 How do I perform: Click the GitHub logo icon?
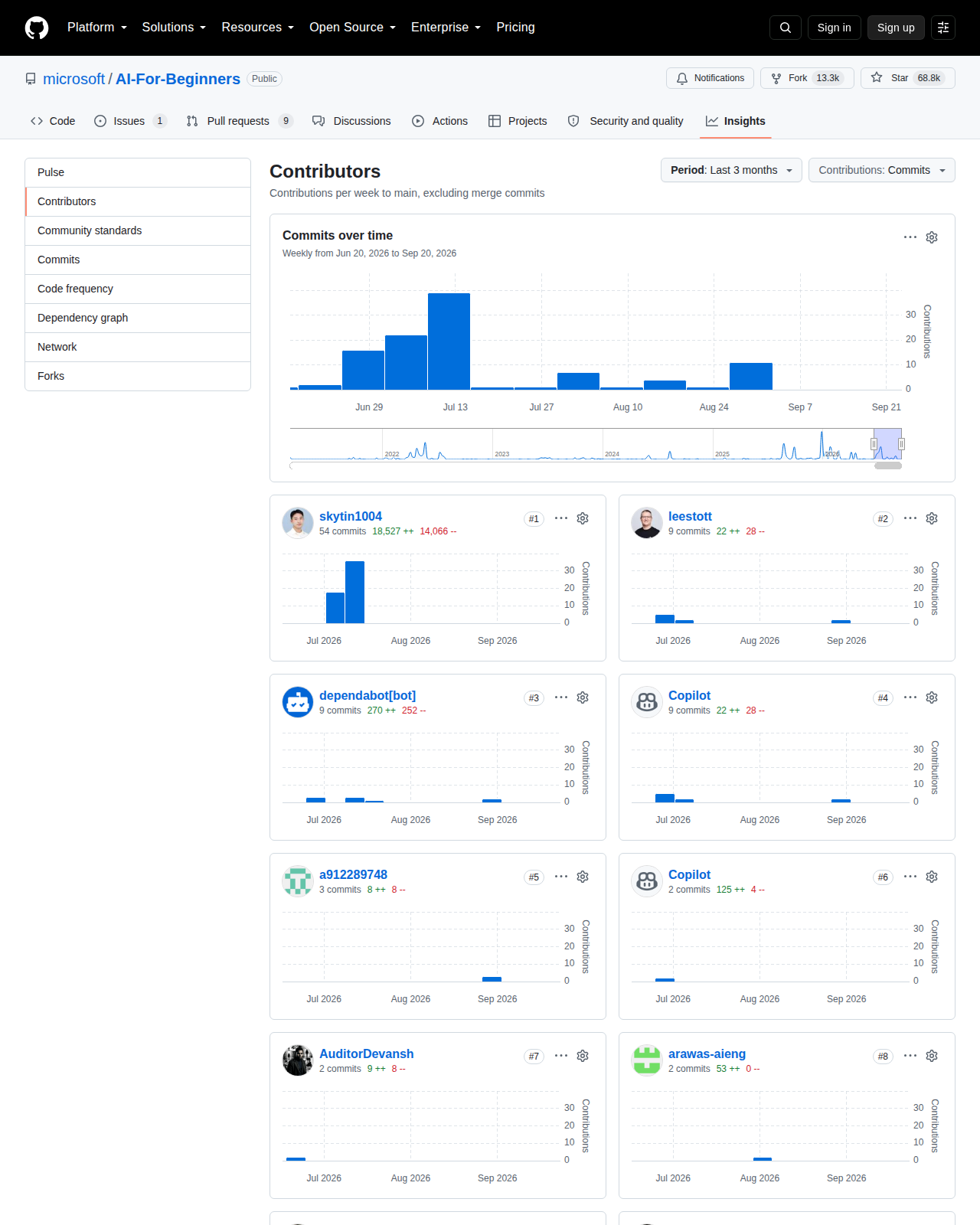tap(37, 28)
